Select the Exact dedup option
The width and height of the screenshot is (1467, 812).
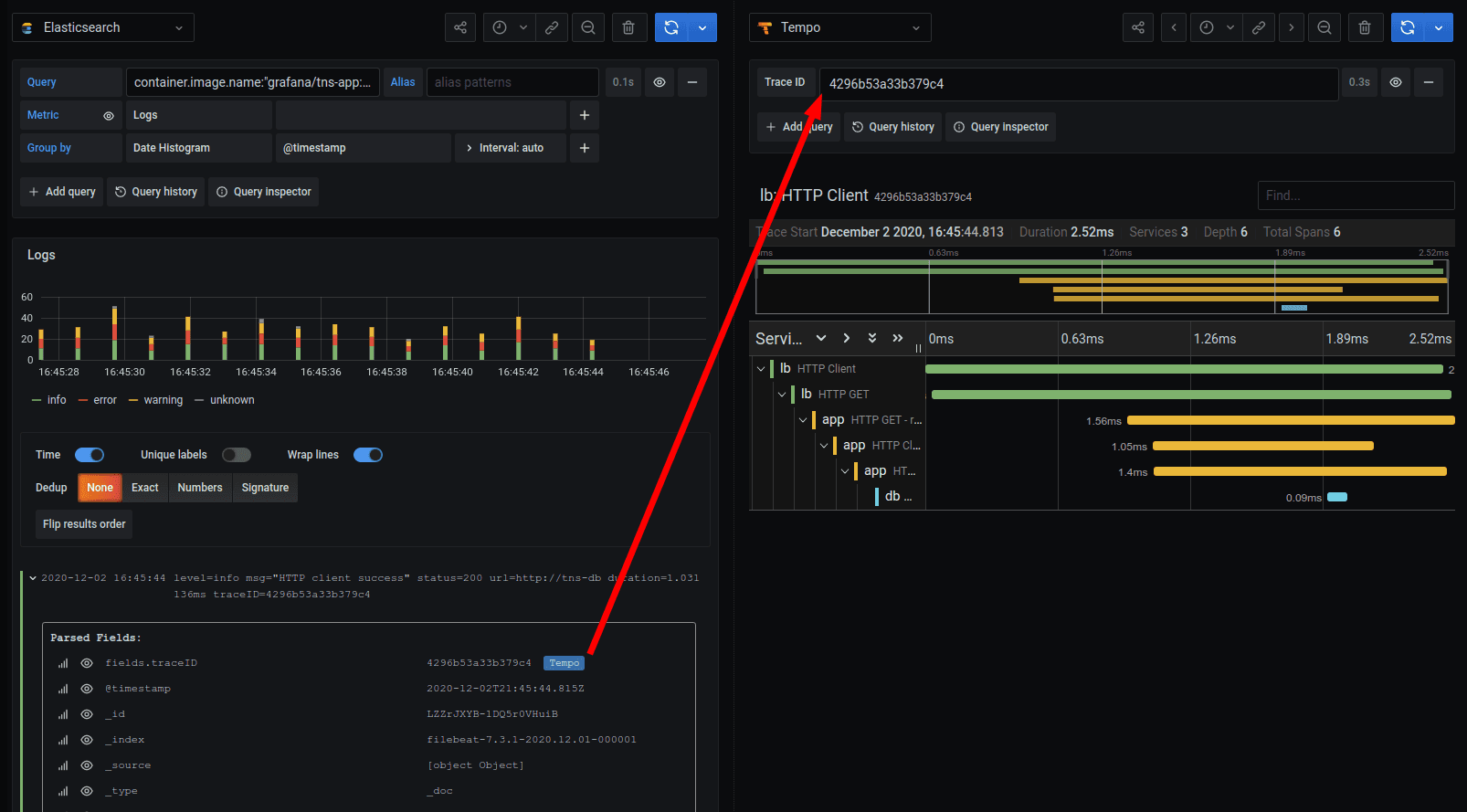[145, 488]
